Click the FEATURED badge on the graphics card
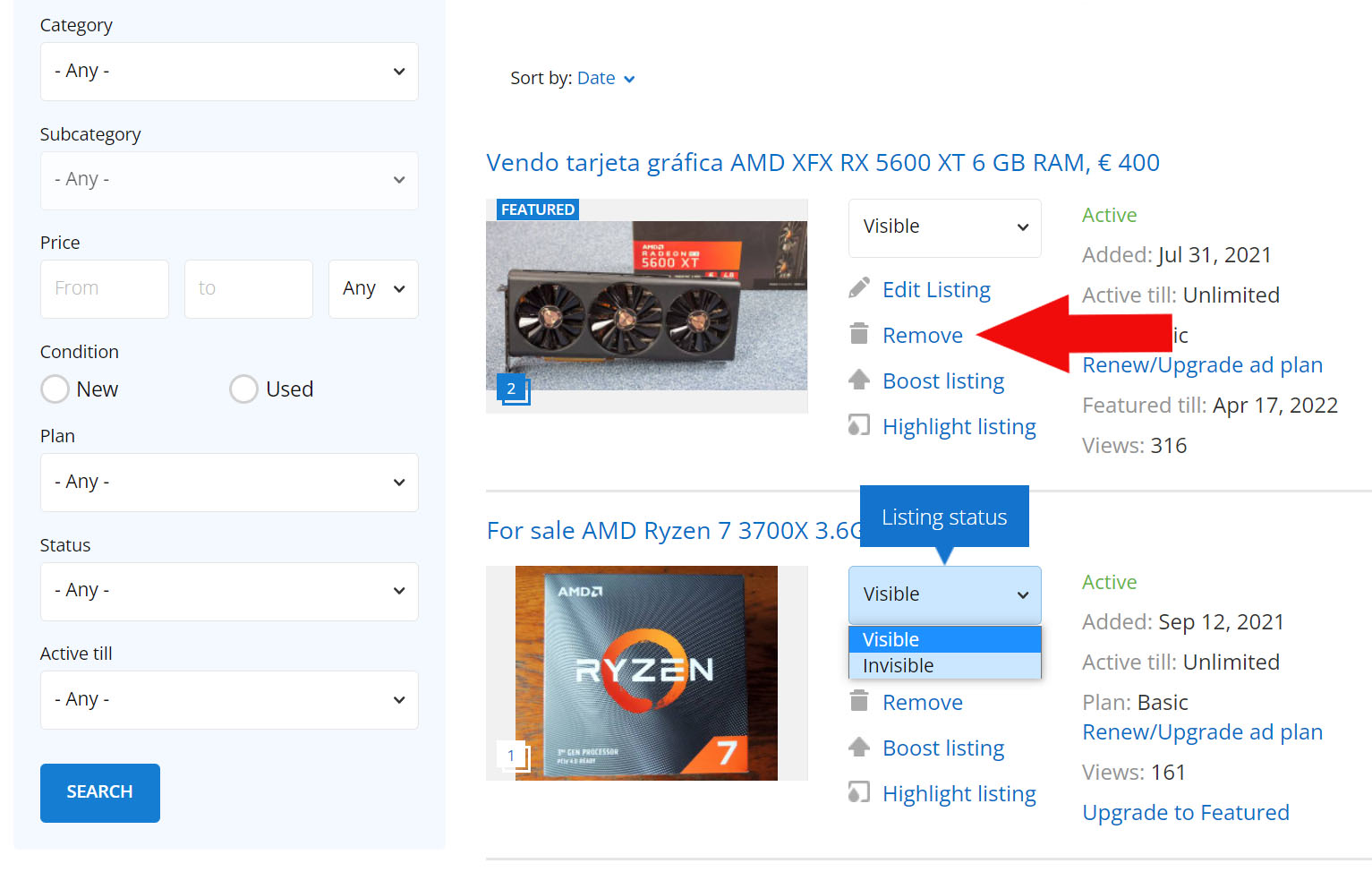Viewport: 1372px width, 872px height. tap(538, 209)
